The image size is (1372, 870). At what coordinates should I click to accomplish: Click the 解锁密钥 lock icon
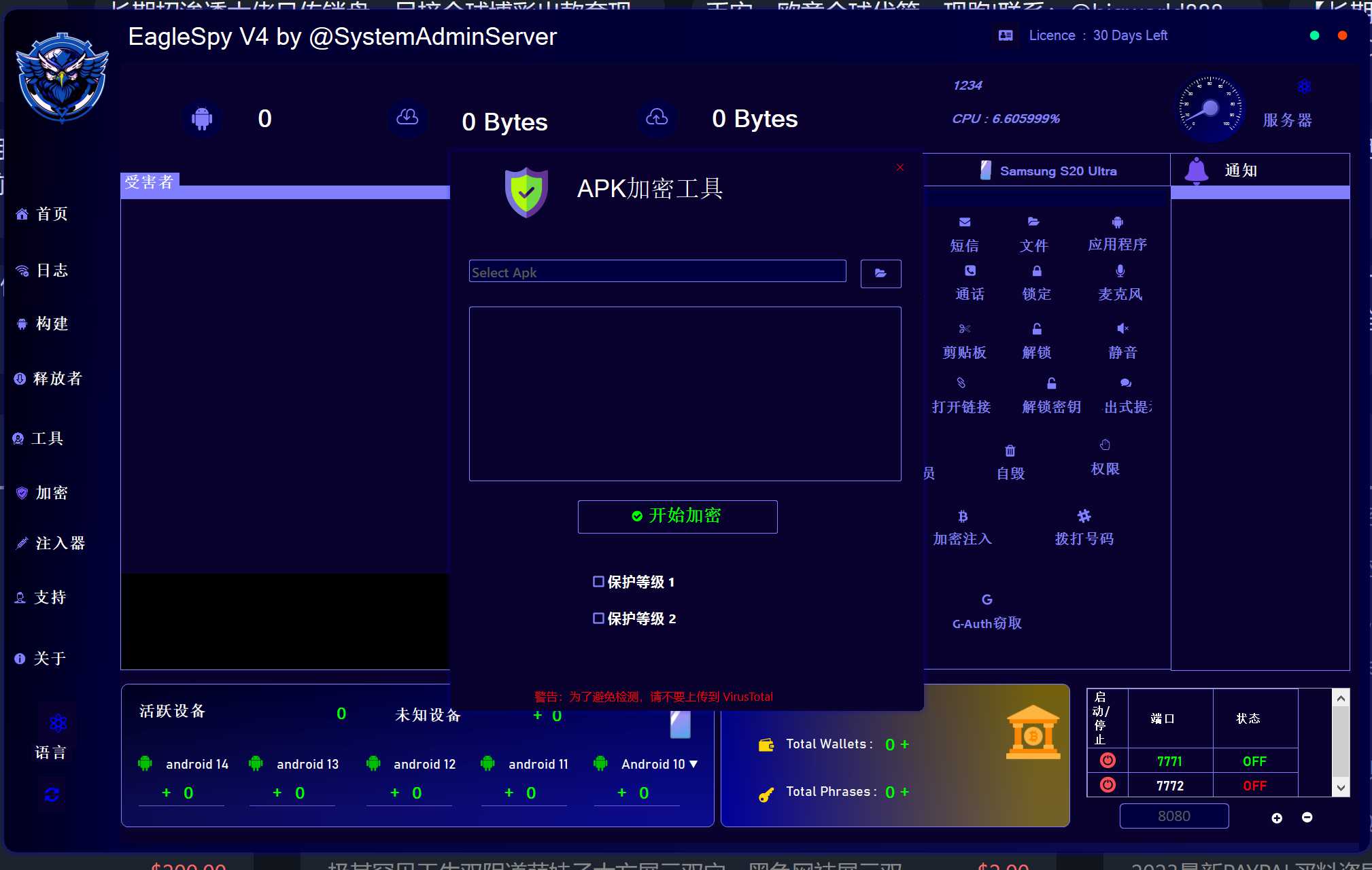point(1052,383)
